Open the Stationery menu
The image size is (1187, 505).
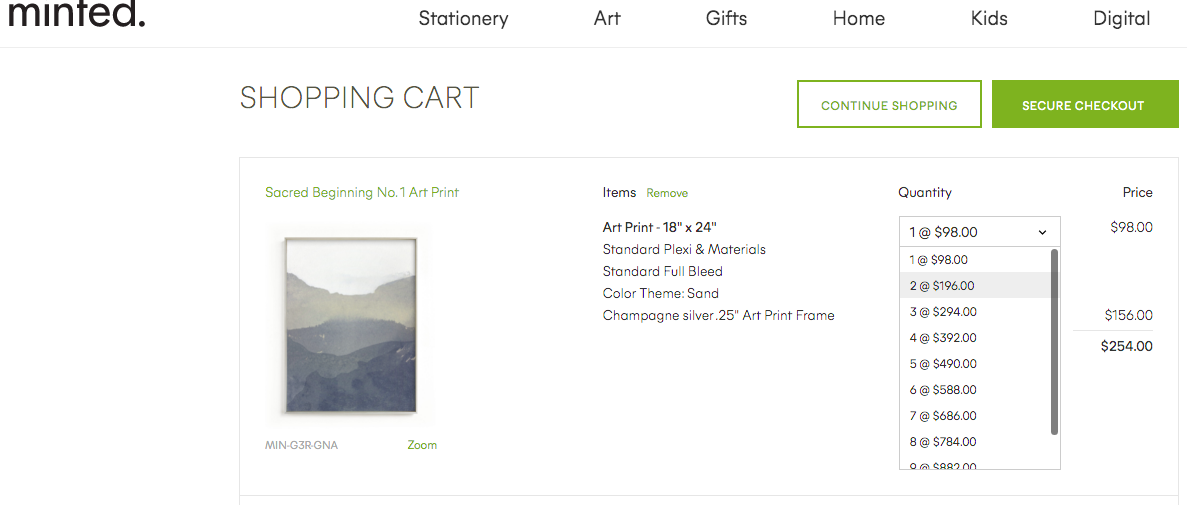coord(463,18)
